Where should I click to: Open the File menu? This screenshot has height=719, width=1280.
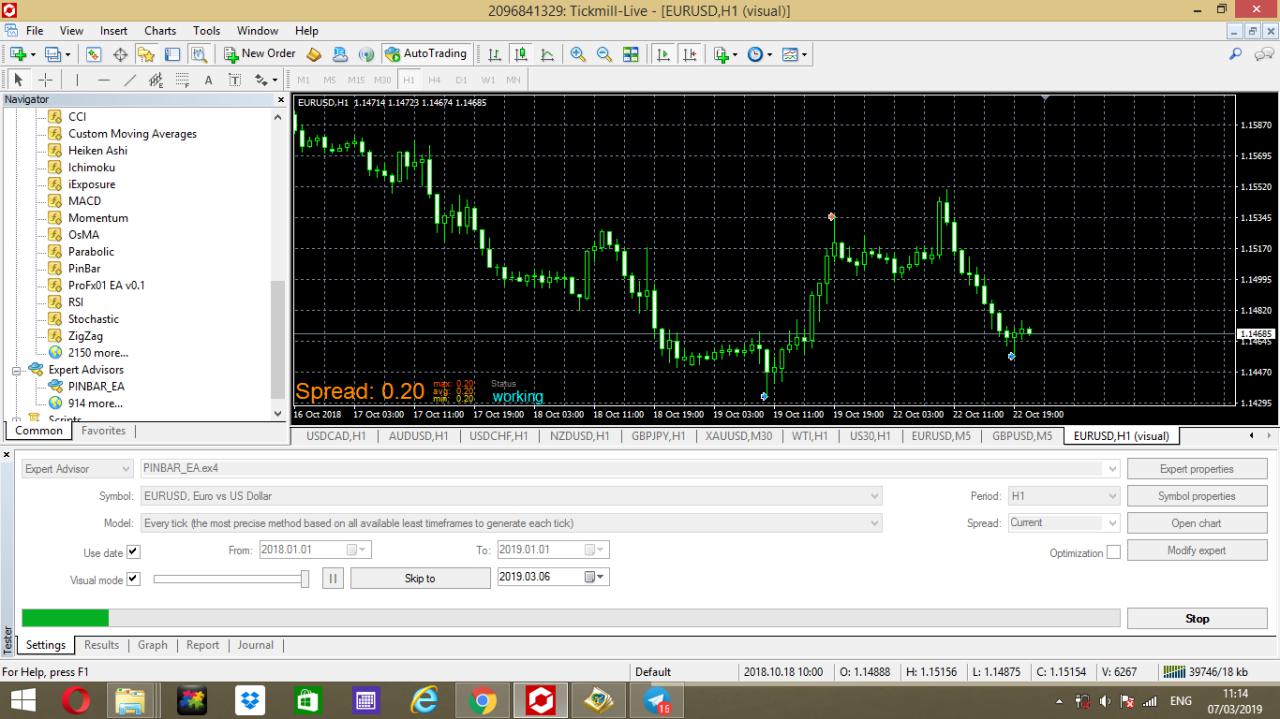tap(34, 31)
